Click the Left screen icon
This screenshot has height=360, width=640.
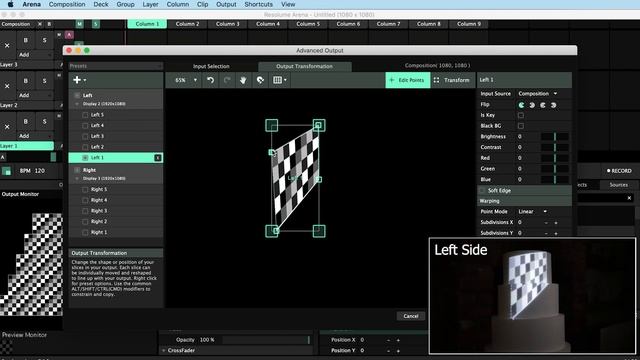point(77,95)
